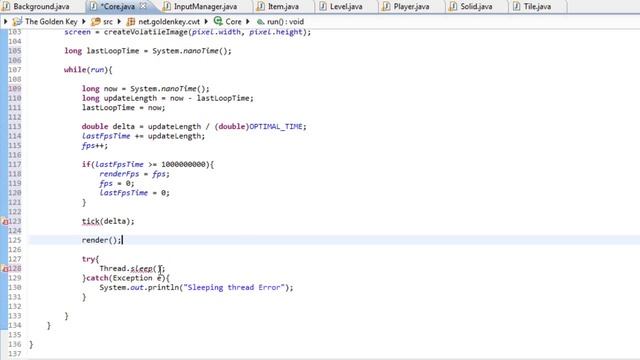Image resolution: width=640 pixels, height=360 pixels.
Task: Click the src source folder icon
Action: (96, 21)
